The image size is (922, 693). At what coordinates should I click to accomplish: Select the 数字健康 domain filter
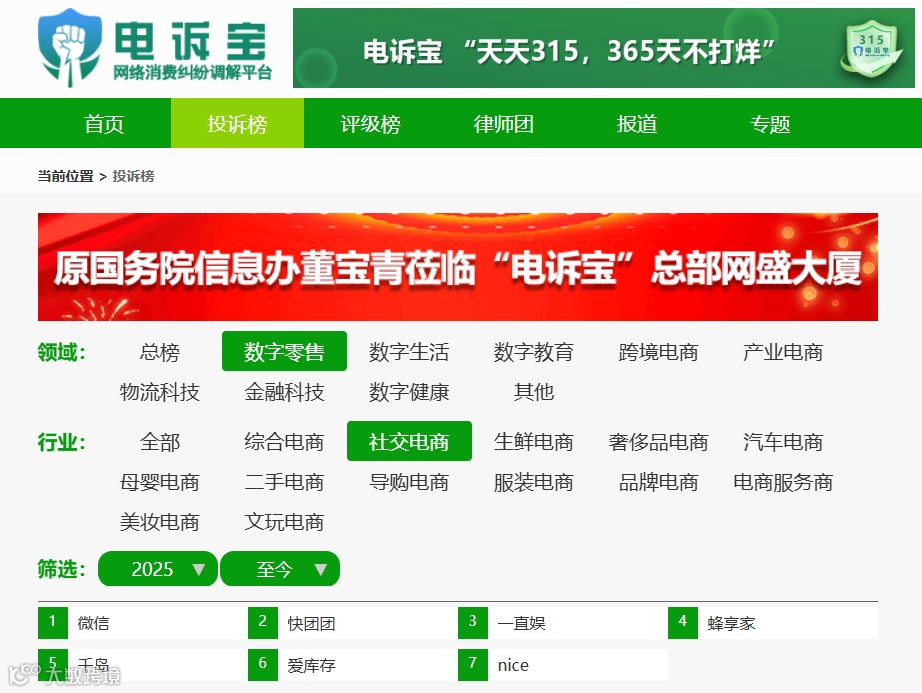(x=409, y=391)
